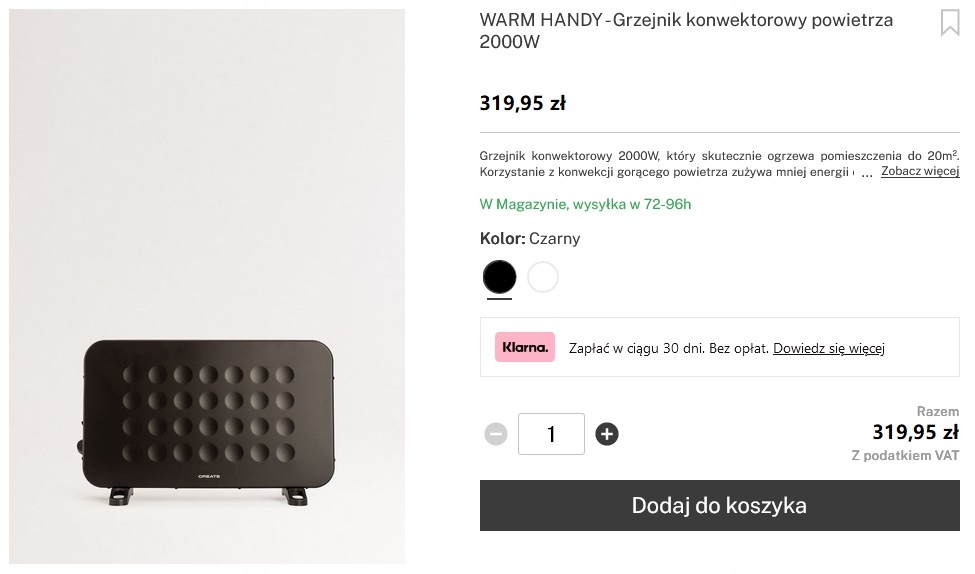Viewport: 975px width, 574px height.
Task: Click the WARM HANDY product title
Action: point(686,30)
